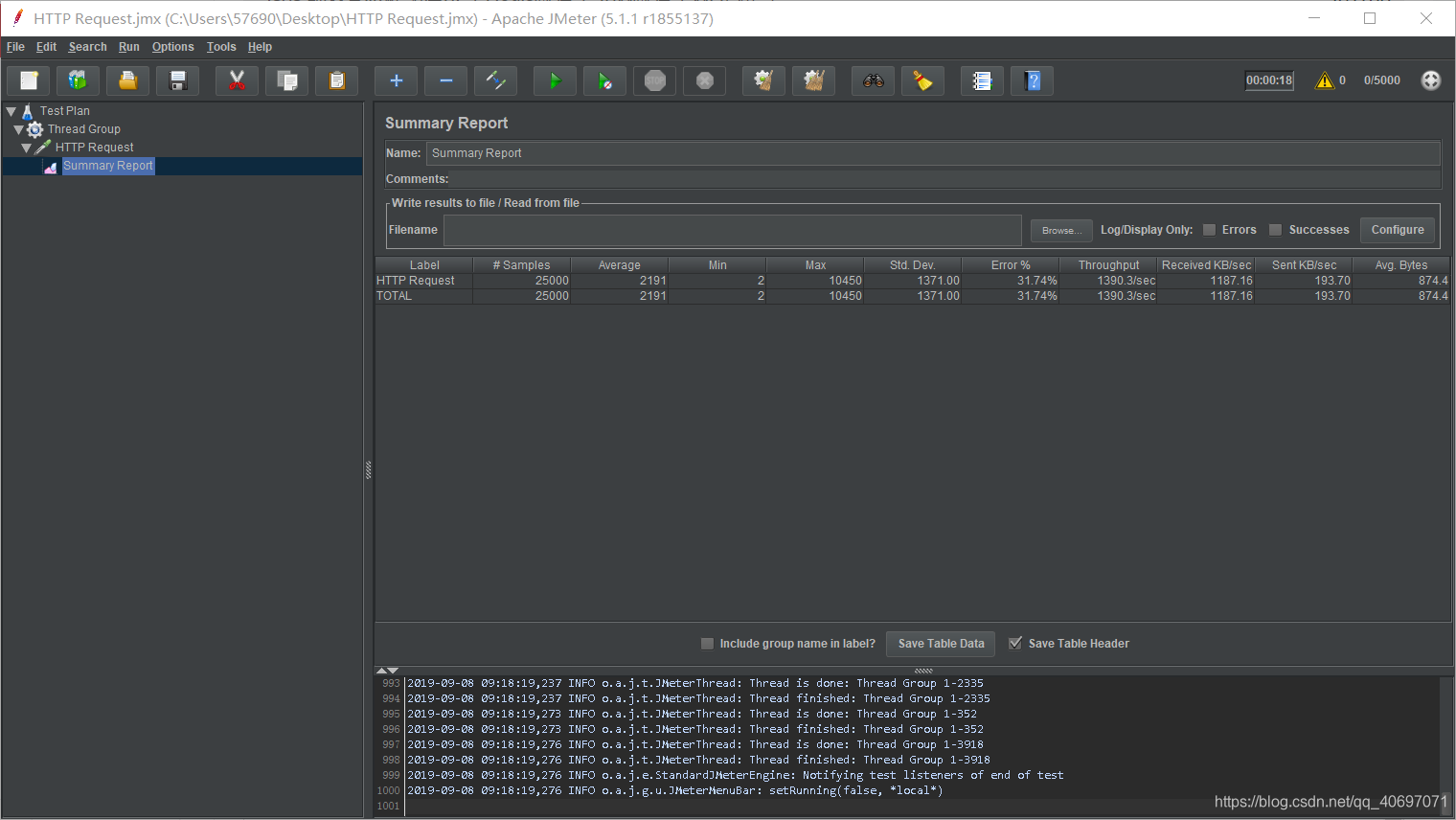The height and width of the screenshot is (820, 1456).
Task: Click the 0/5000 active threads counter
Action: click(1382, 80)
